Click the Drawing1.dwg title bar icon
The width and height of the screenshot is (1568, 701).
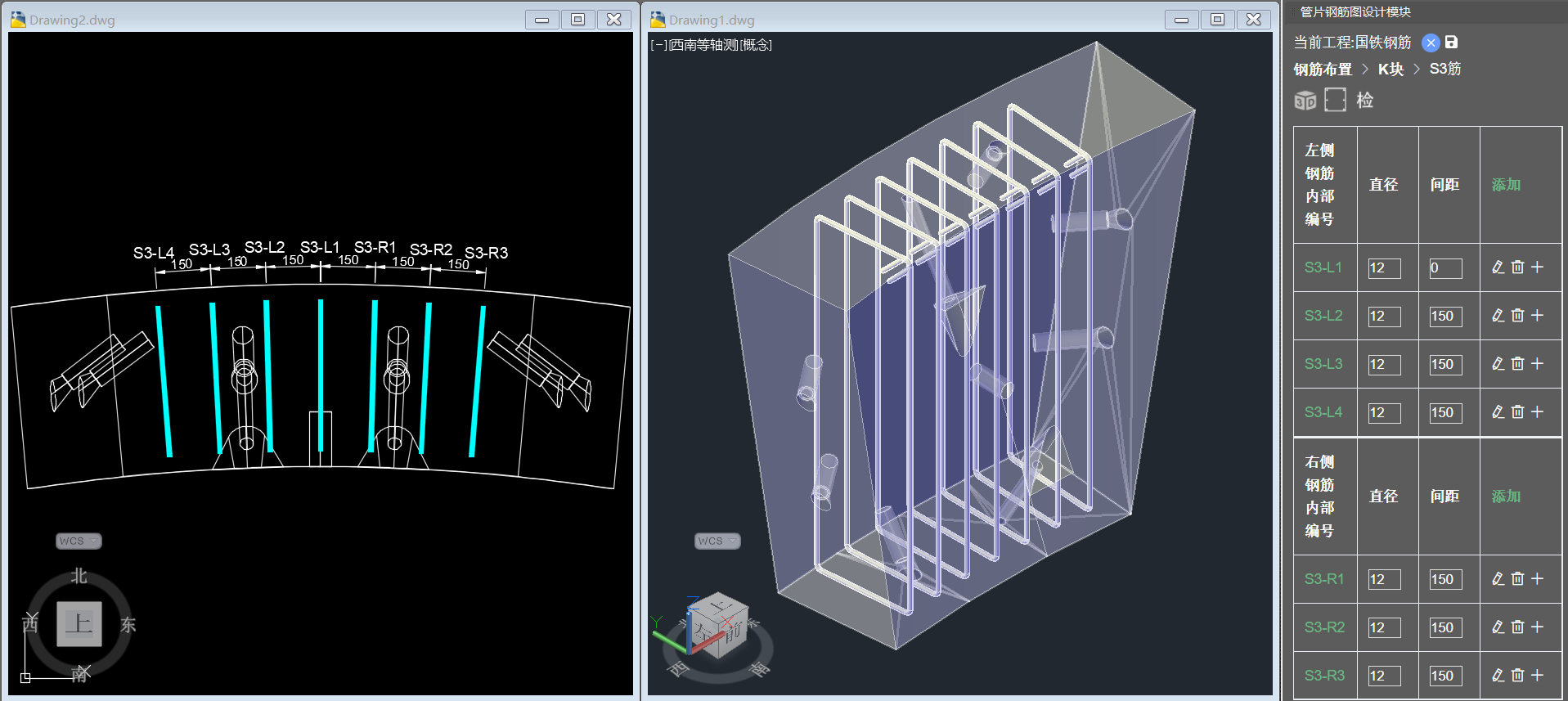[x=658, y=20]
